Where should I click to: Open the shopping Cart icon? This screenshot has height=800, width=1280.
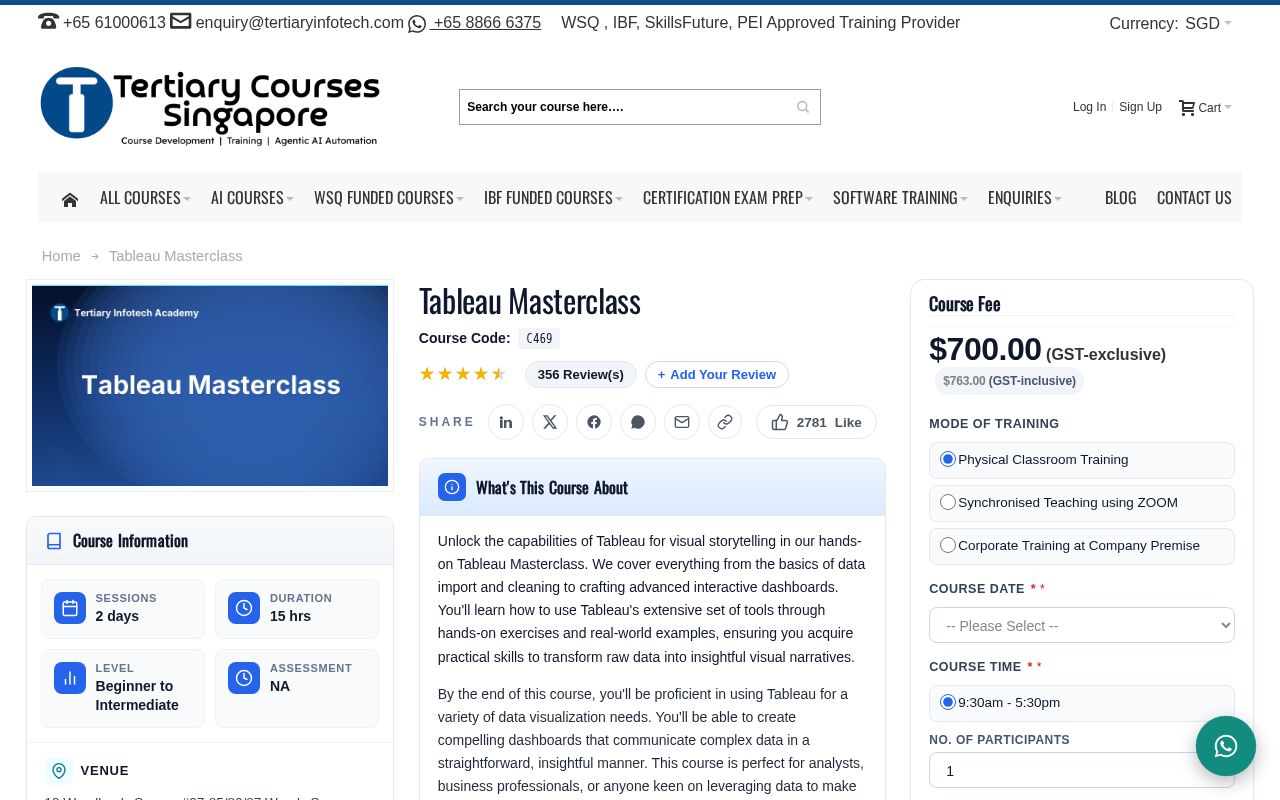[x=1187, y=107]
